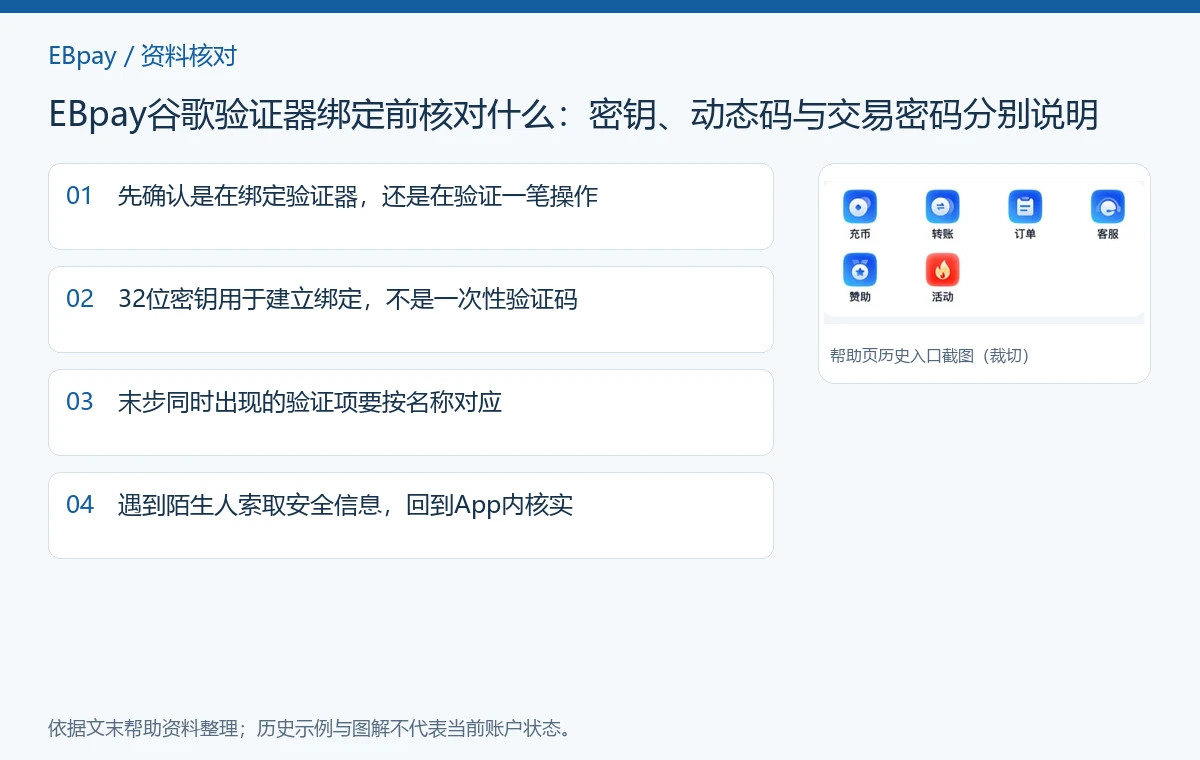Viewport: 1200px width, 760px height.
Task: Open the 订单 orders icon
Action: pyautogui.click(x=1025, y=207)
